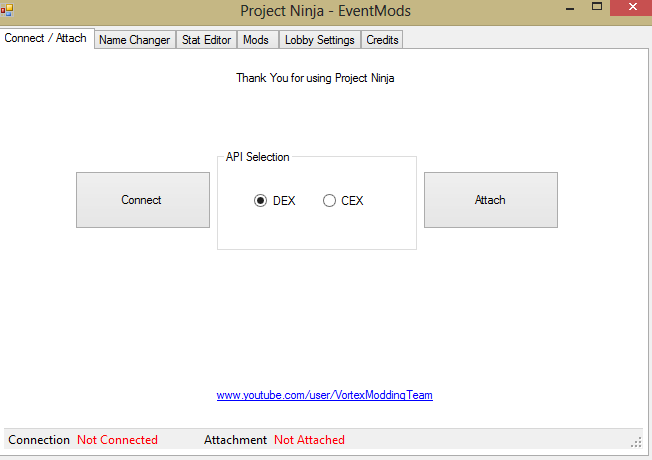This screenshot has height=460, width=652.
Task: Minimize the Project Ninja window
Action: point(570,8)
